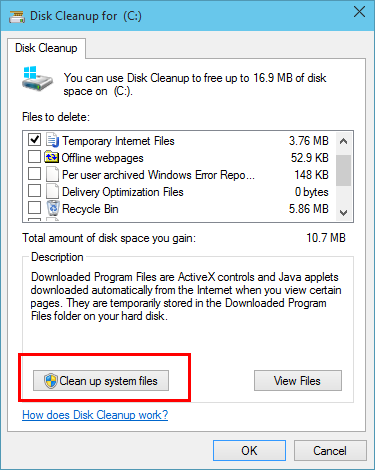Enable the Recycle Bin checkbox
The height and width of the screenshot is (470, 375).
point(34,208)
